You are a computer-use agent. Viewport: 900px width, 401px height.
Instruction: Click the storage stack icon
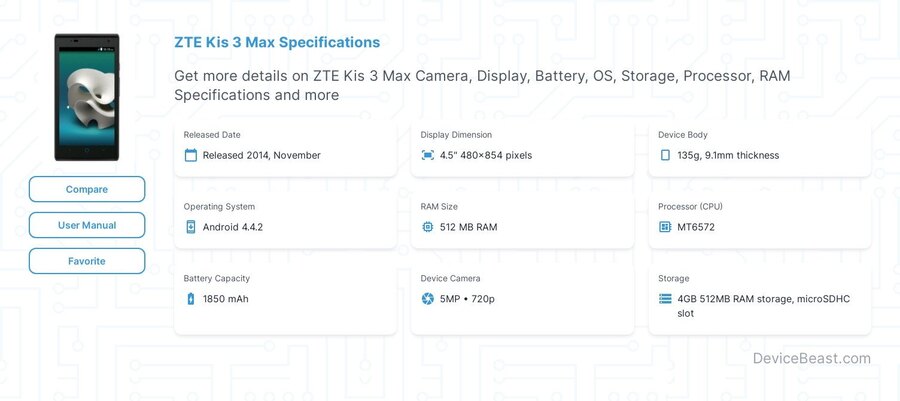pos(665,298)
